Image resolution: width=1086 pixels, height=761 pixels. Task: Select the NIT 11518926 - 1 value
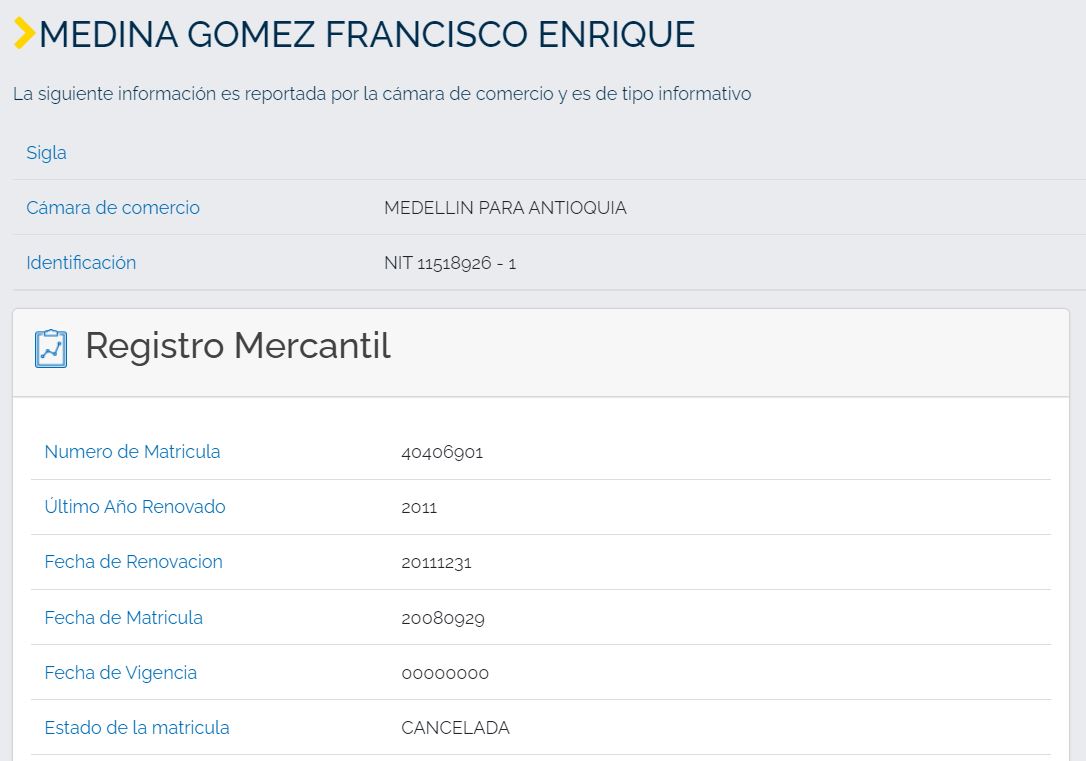(x=450, y=264)
